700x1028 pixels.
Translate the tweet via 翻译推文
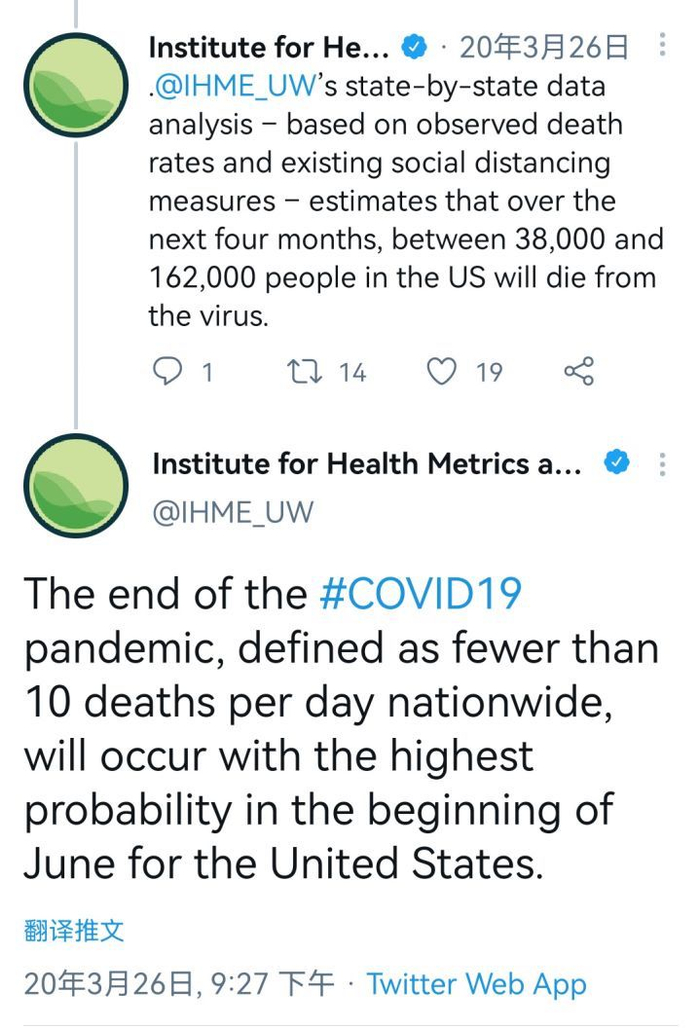[74, 930]
